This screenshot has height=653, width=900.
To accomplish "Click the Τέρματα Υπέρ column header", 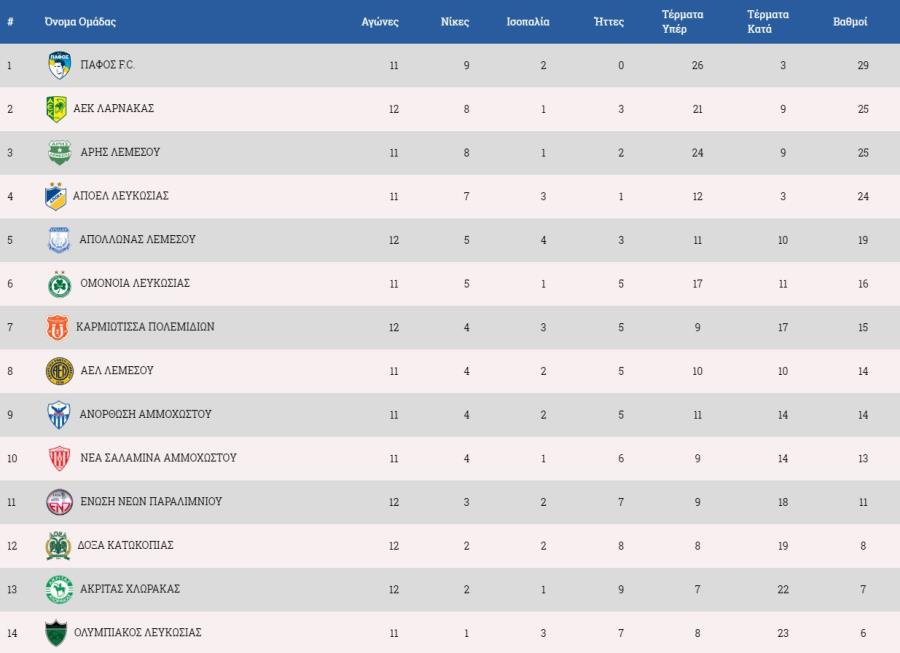I will (682, 22).
